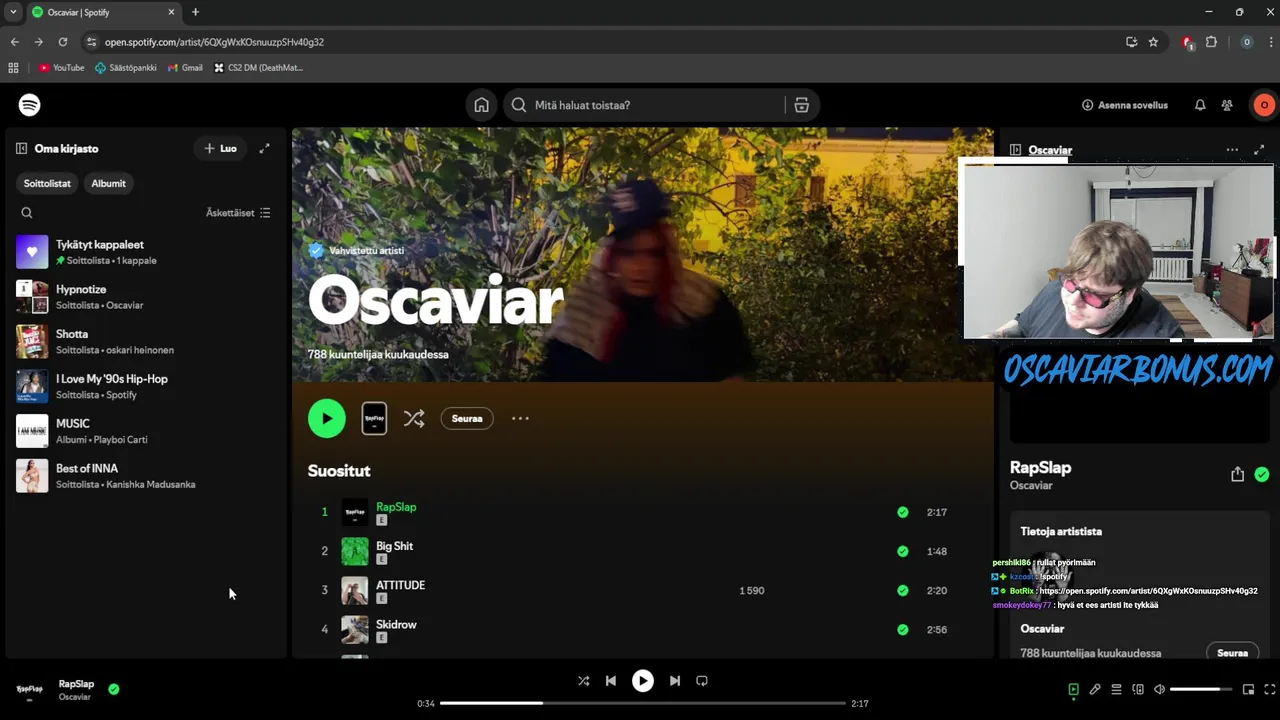
Task: Open the MUSIC album by Playboi Carti
Action: click(145, 431)
